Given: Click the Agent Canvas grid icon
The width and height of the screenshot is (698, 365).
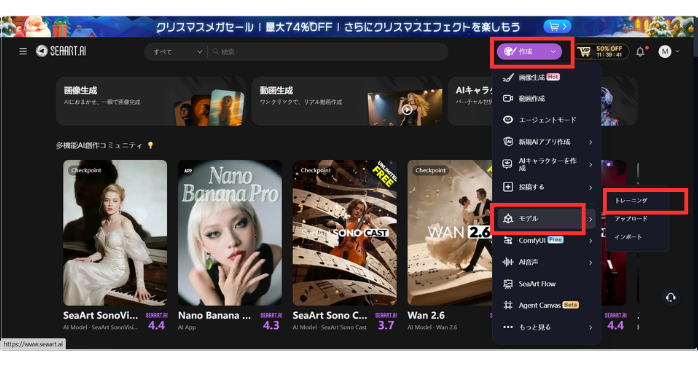Looking at the screenshot, I should (508, 305).
